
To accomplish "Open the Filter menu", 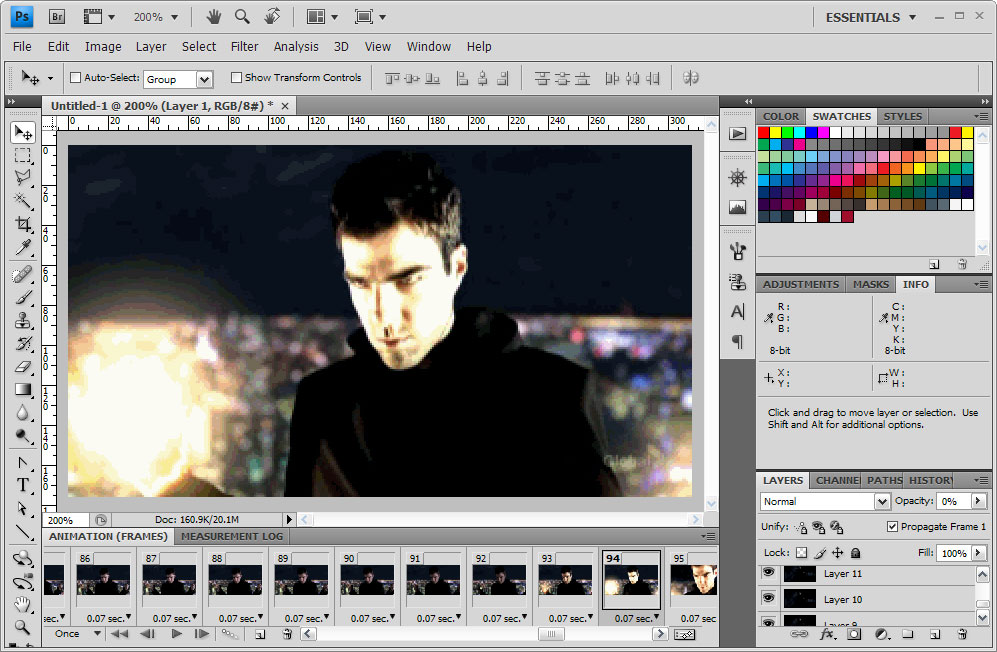I will [244, 46].
